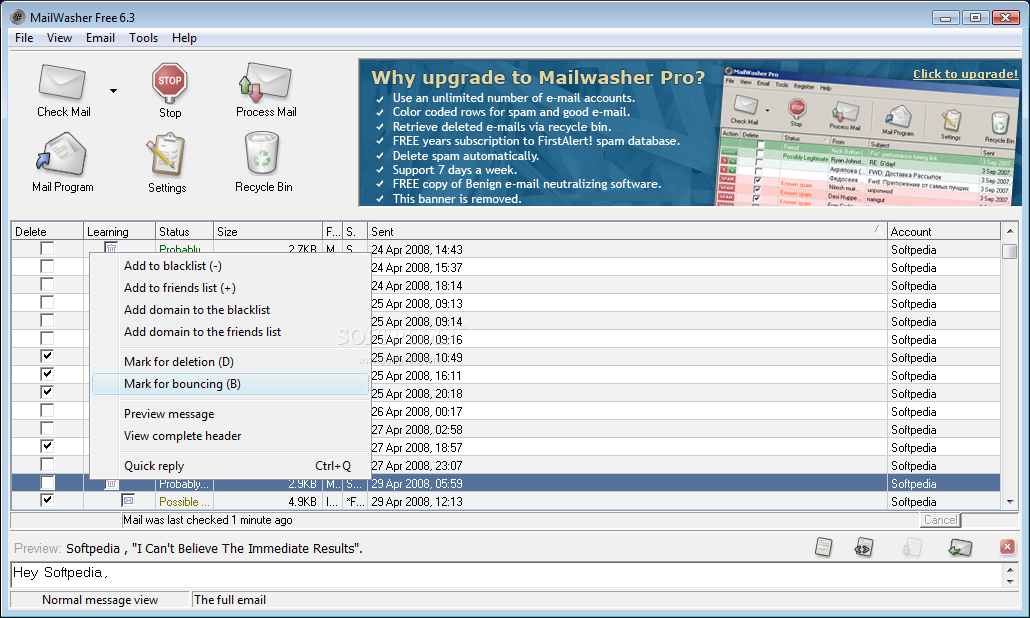
Task: Choose Add to blacklist (-)
Action: [230, 266]
